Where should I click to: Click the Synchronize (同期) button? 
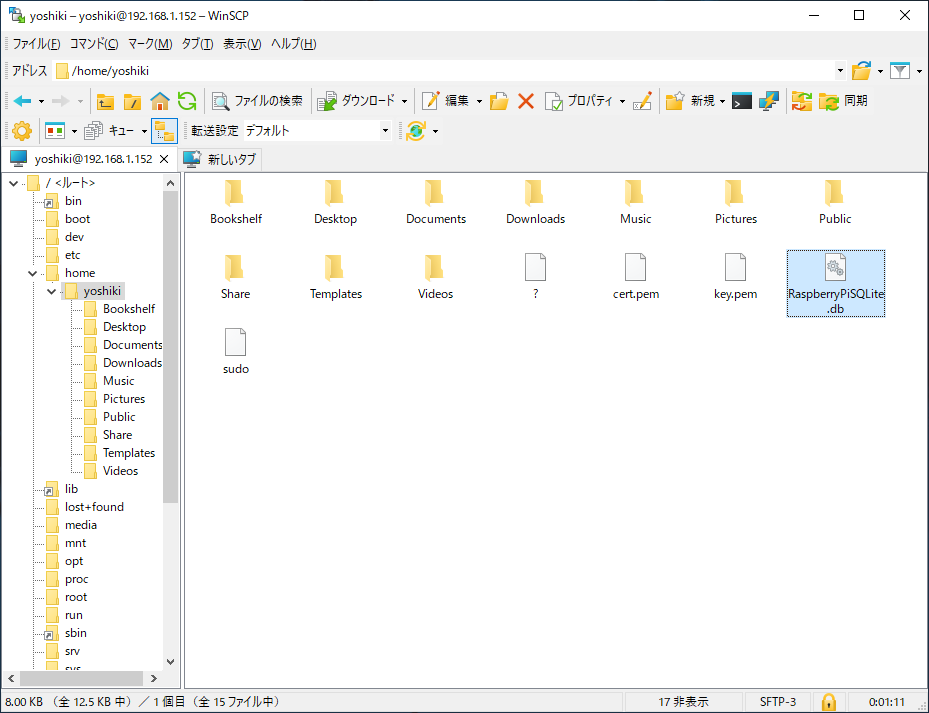coord(843,101)
